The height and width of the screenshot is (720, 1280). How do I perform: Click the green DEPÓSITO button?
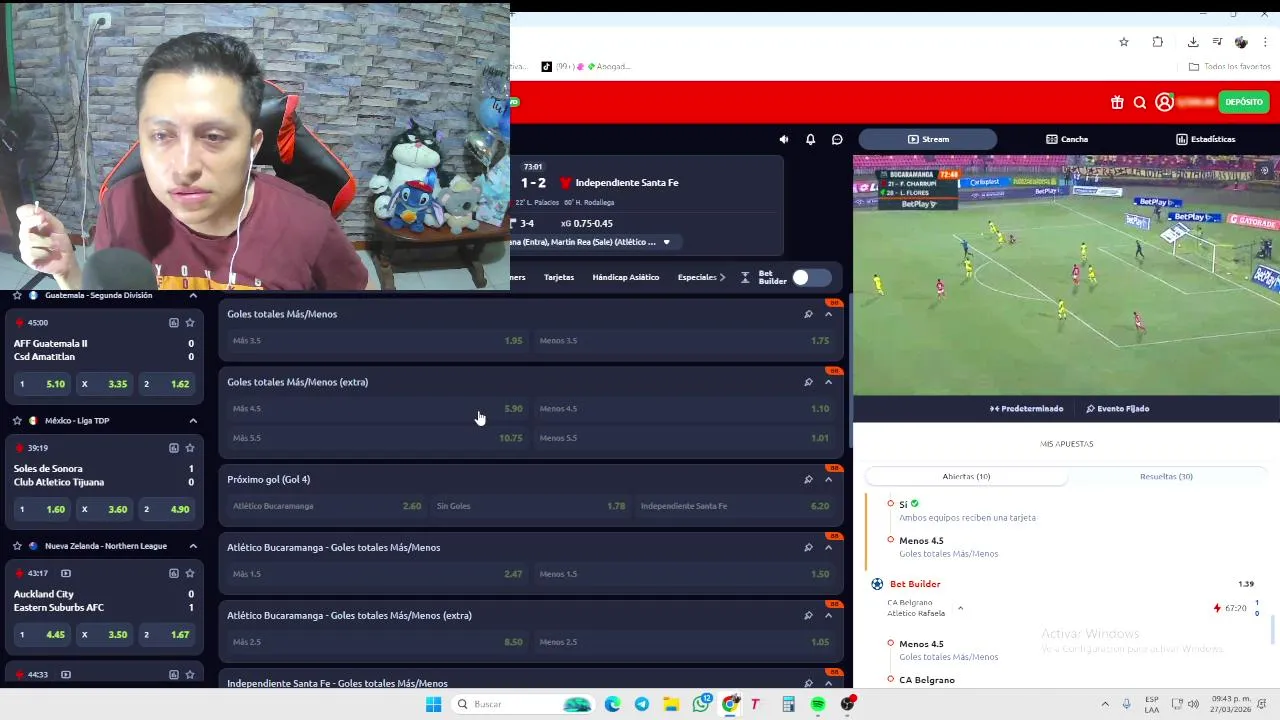[x=1244, y=102]
